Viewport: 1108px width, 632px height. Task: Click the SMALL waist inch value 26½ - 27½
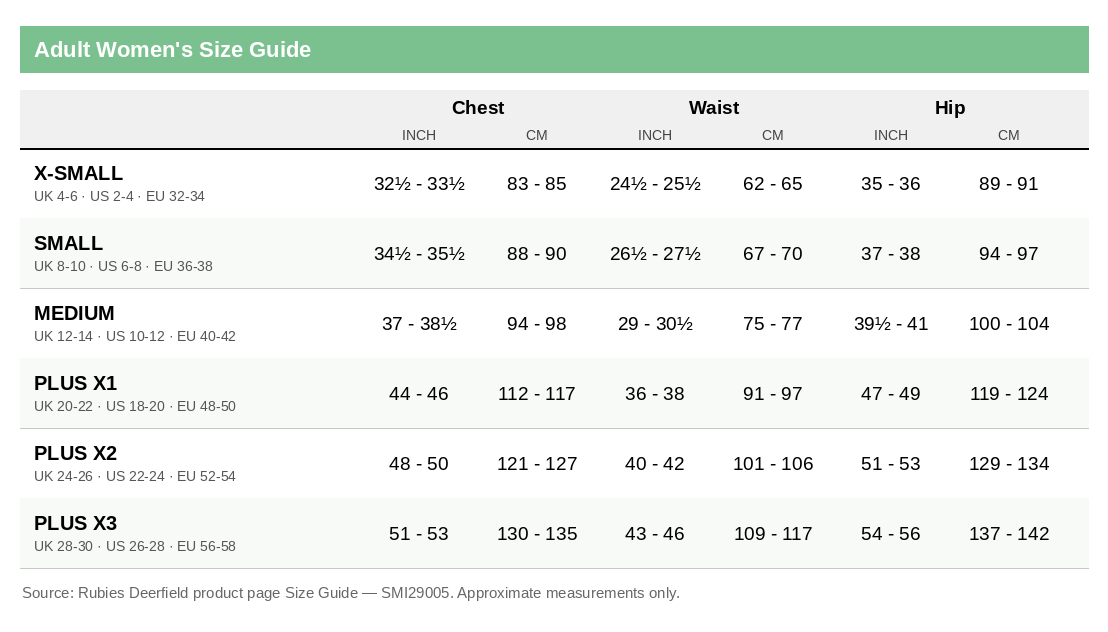(655, 254)
